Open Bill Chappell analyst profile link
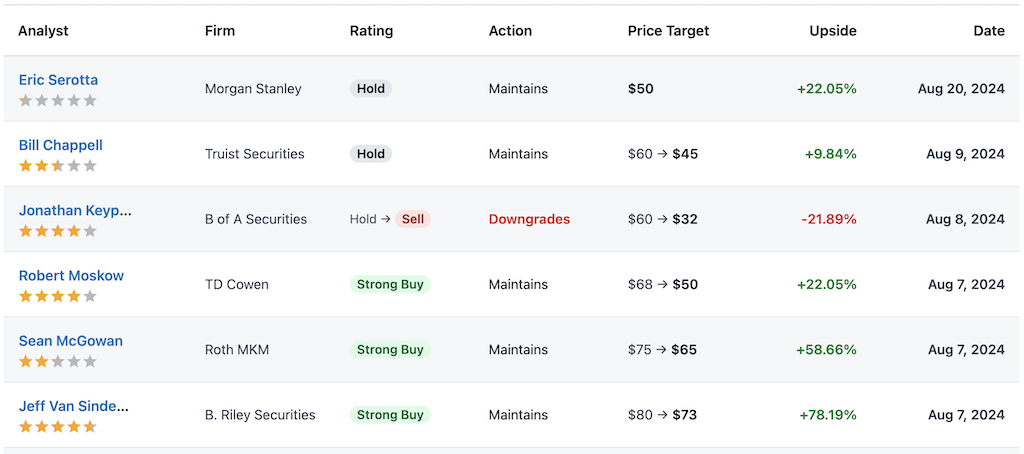Image resolution: width=1024 pixels, height=454 pixels. 60,145
